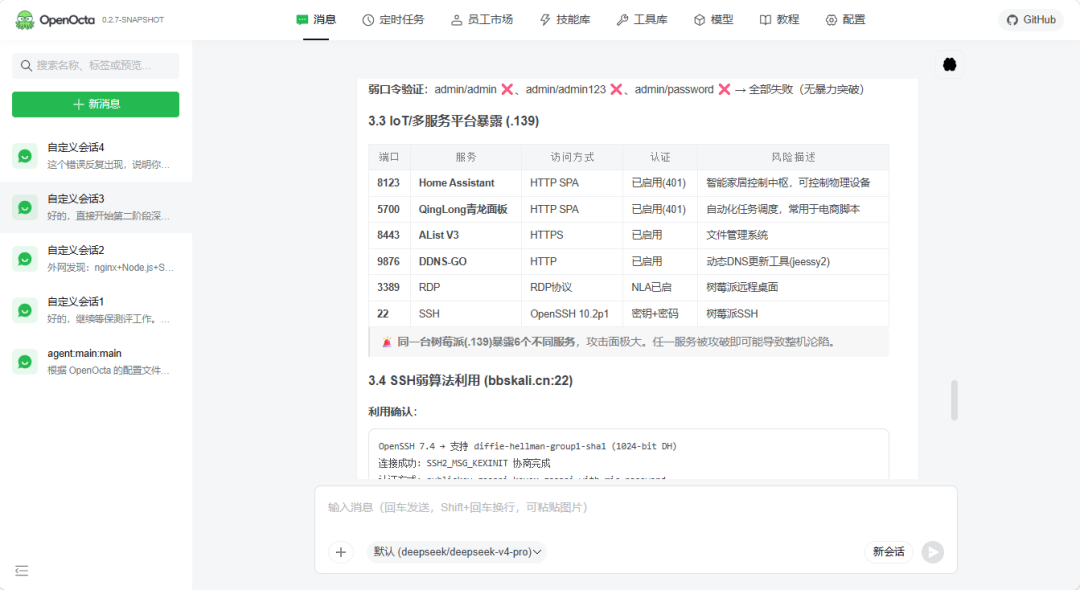Start a new session with 新会话 button

pos(889,552)
